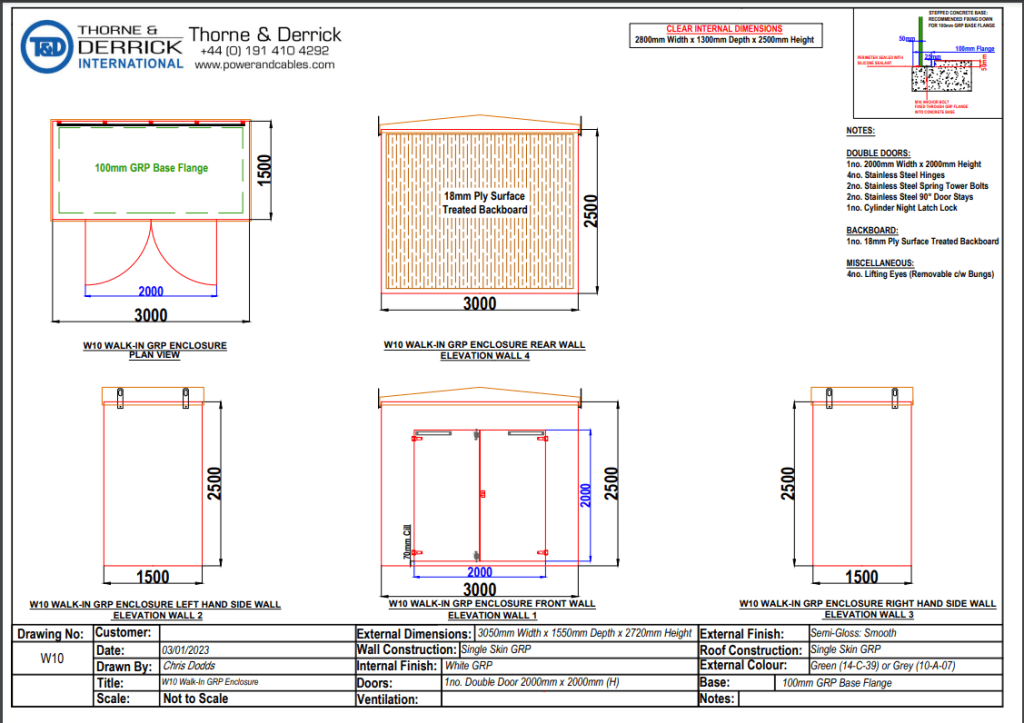This screenshot has height=723, width=1024.
Task: Click the 3000 width dimension on rear wall
Action: (480, 304)
